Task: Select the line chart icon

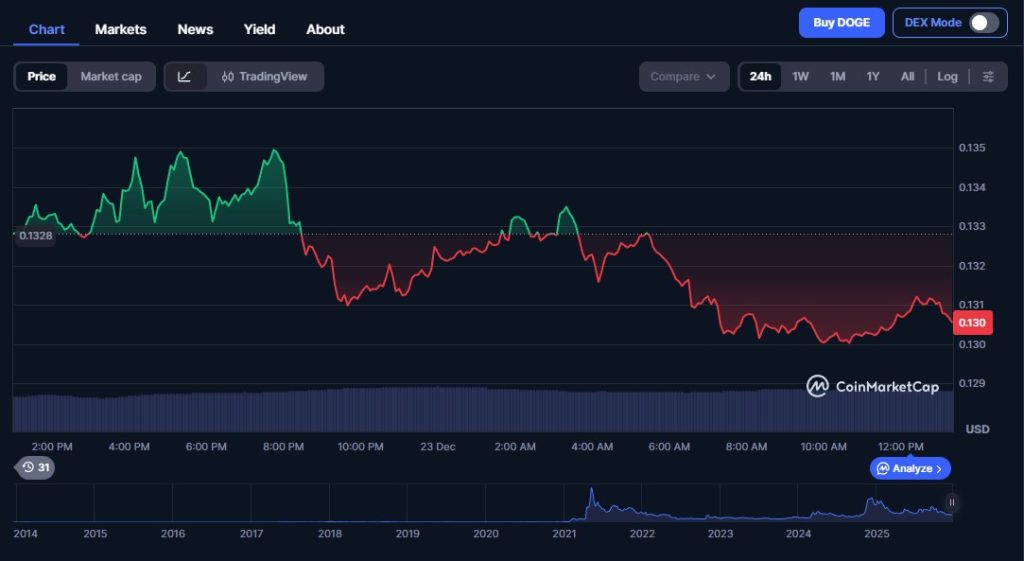Action: click(185, 77)
